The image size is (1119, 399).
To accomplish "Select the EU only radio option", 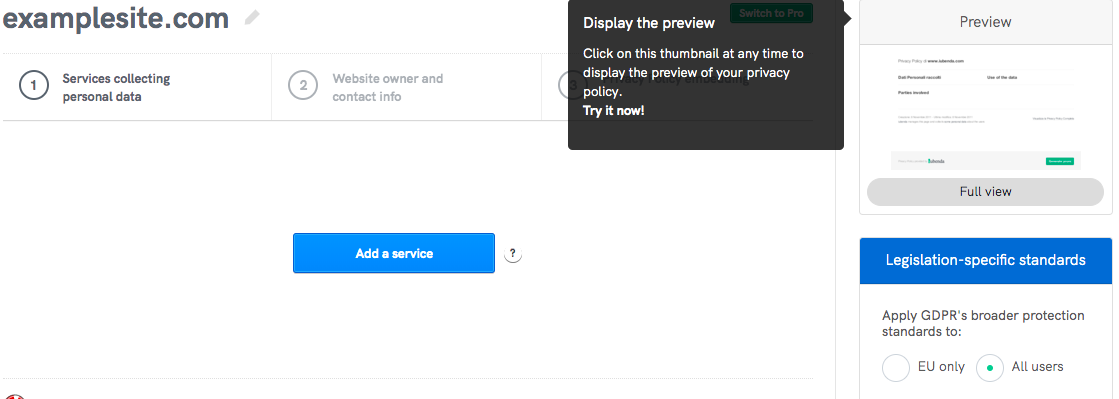I will click(896, 368).
